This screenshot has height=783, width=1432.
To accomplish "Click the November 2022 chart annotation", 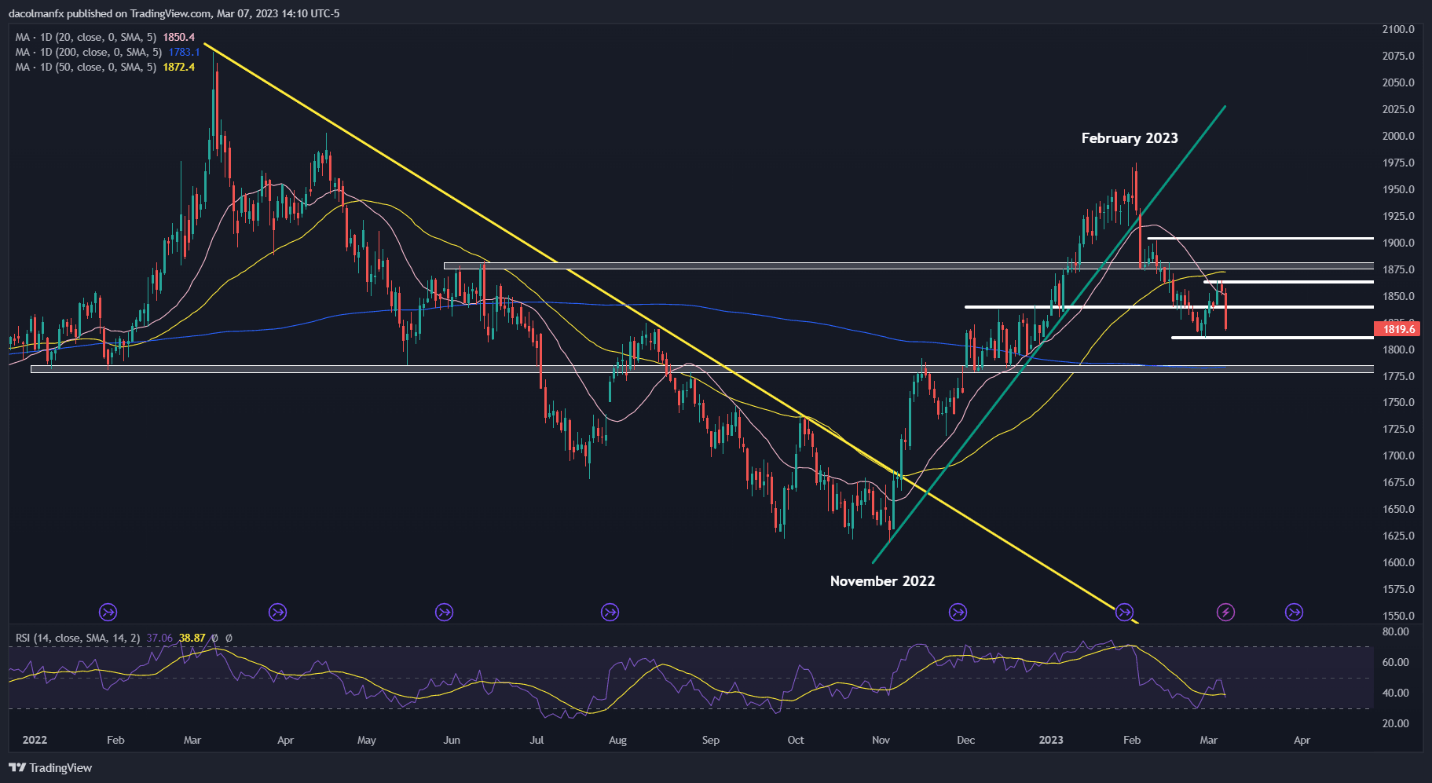I will (882, 580).
